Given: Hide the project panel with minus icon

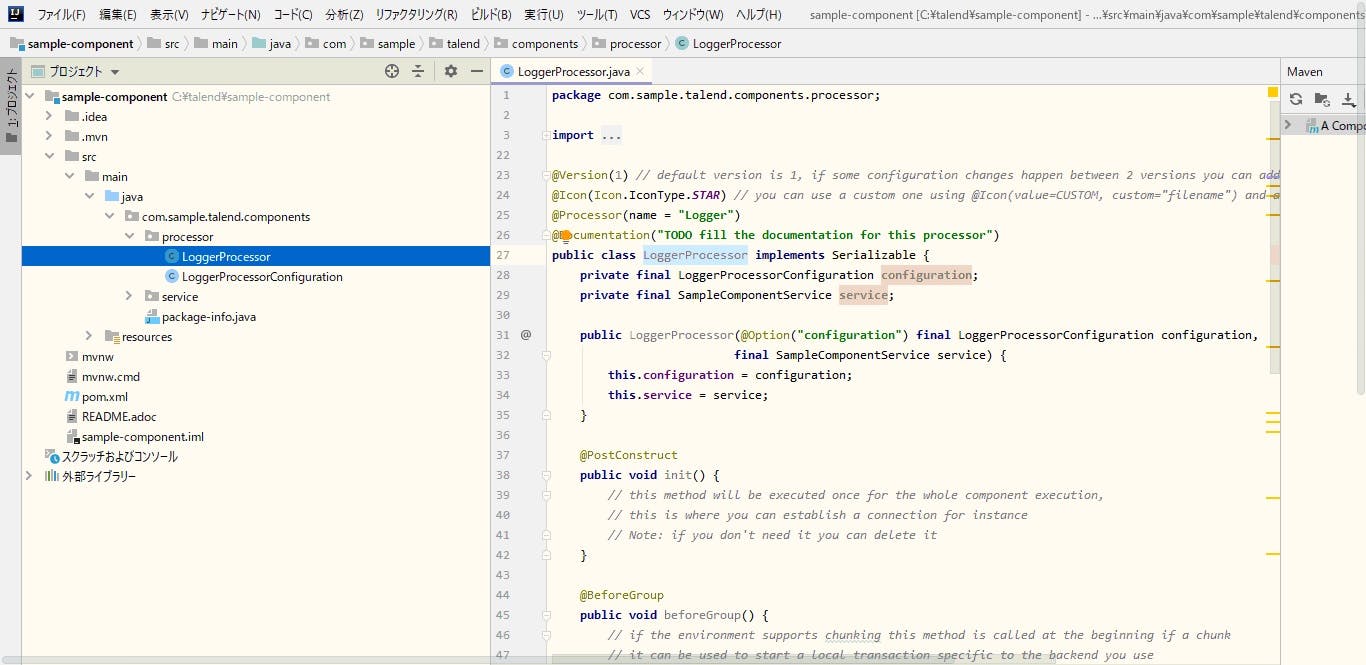Looking at the screenshot, I should pos(477,71).
